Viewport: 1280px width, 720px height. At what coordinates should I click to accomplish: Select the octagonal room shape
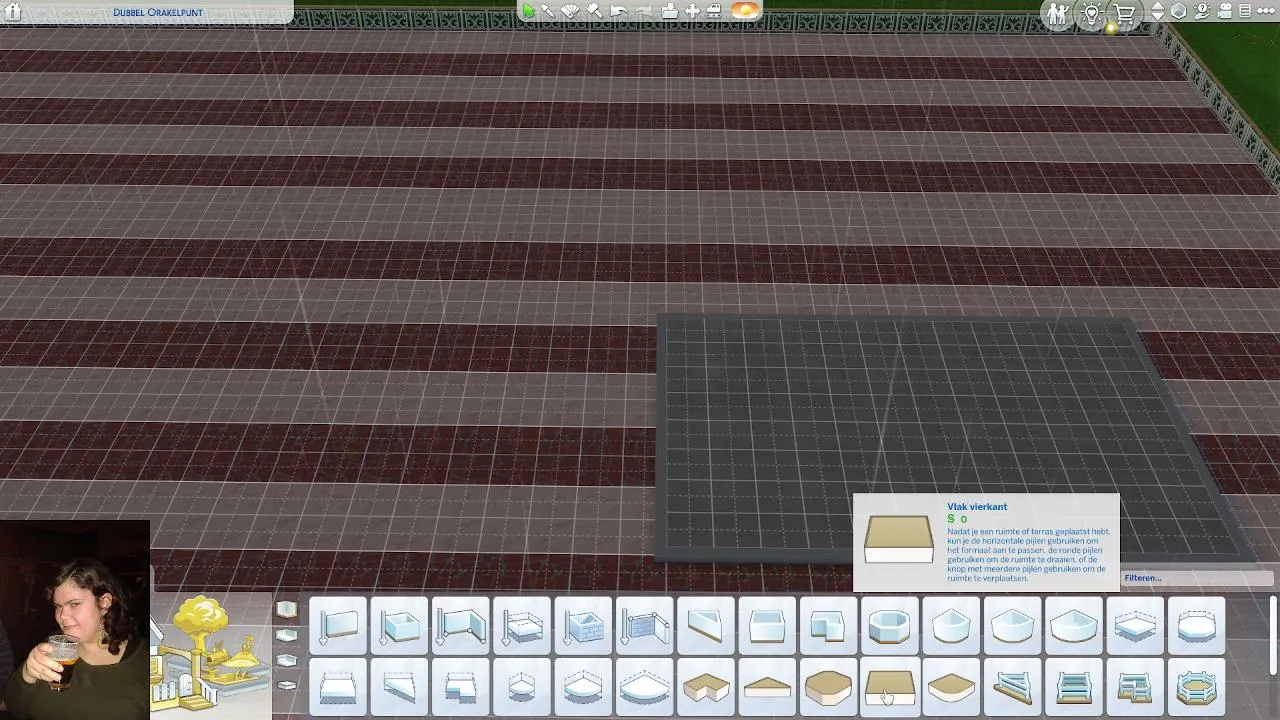(x=890, y=626)
